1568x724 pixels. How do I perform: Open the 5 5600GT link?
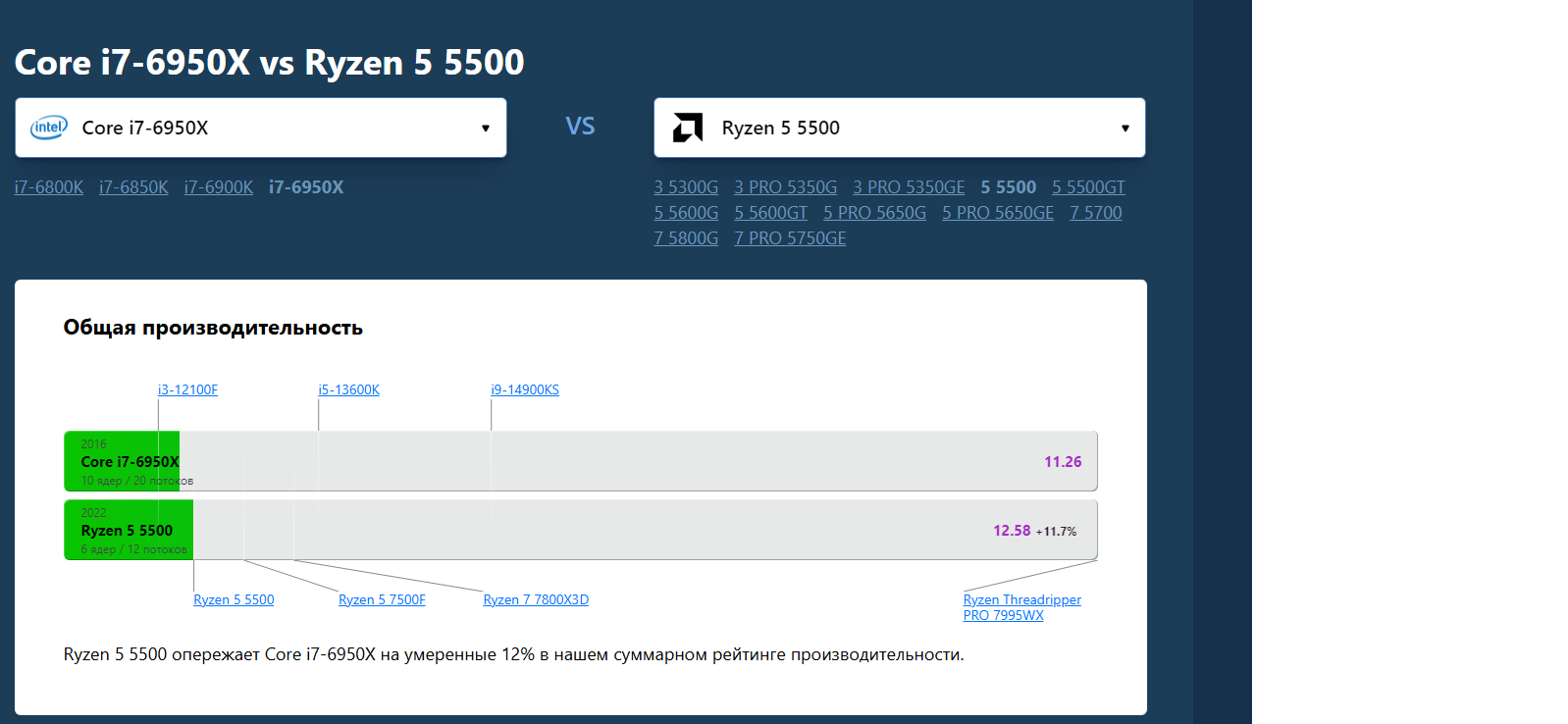point(771,213)
